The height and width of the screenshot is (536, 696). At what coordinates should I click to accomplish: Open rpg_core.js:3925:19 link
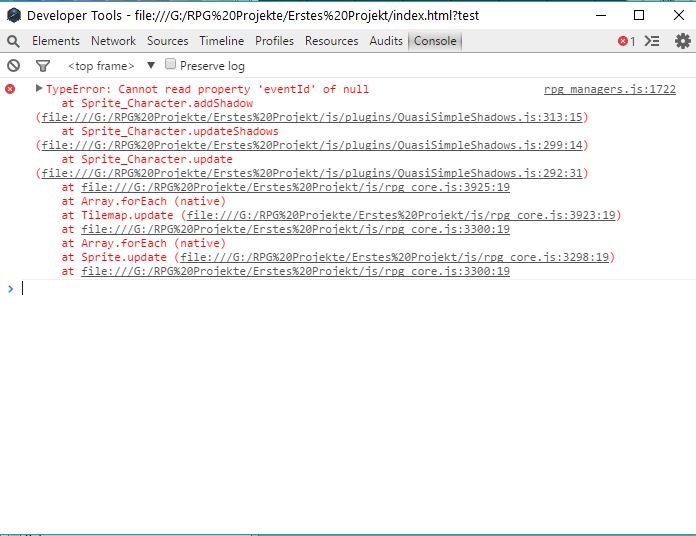tap(296, 187)
